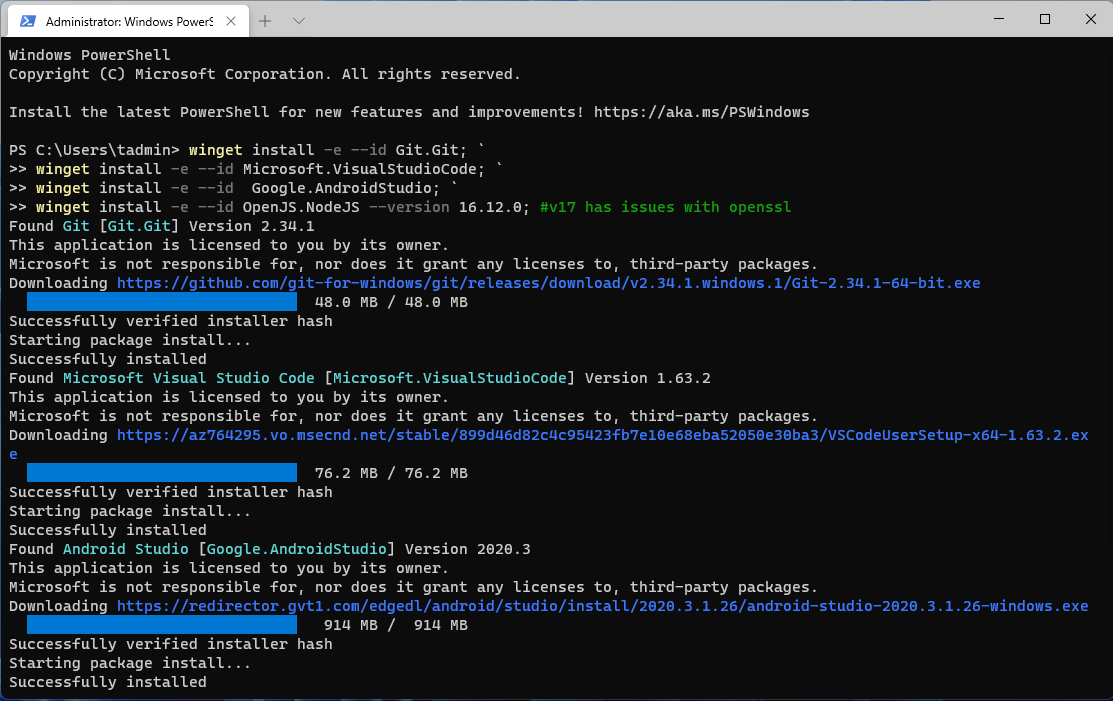Click empty title bar area beside tabs
The height and width of the screenshot is (701, 1113).
tap(650, 19)
